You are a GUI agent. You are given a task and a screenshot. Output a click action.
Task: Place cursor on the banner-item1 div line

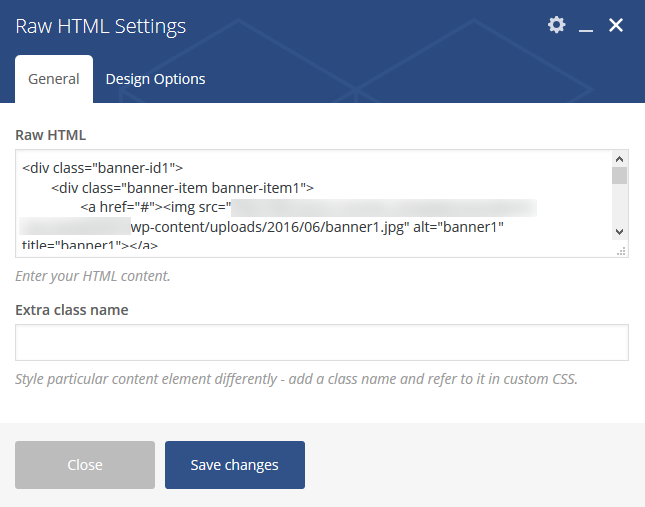182,188
